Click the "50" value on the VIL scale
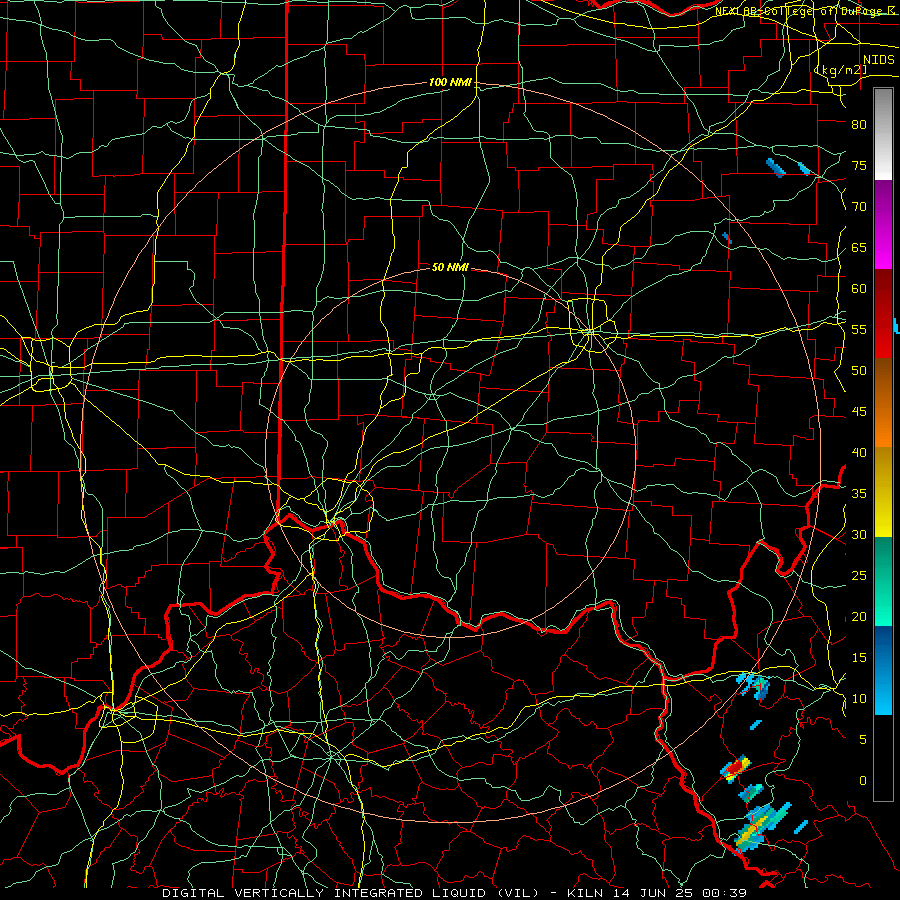 tap(859, 371)
